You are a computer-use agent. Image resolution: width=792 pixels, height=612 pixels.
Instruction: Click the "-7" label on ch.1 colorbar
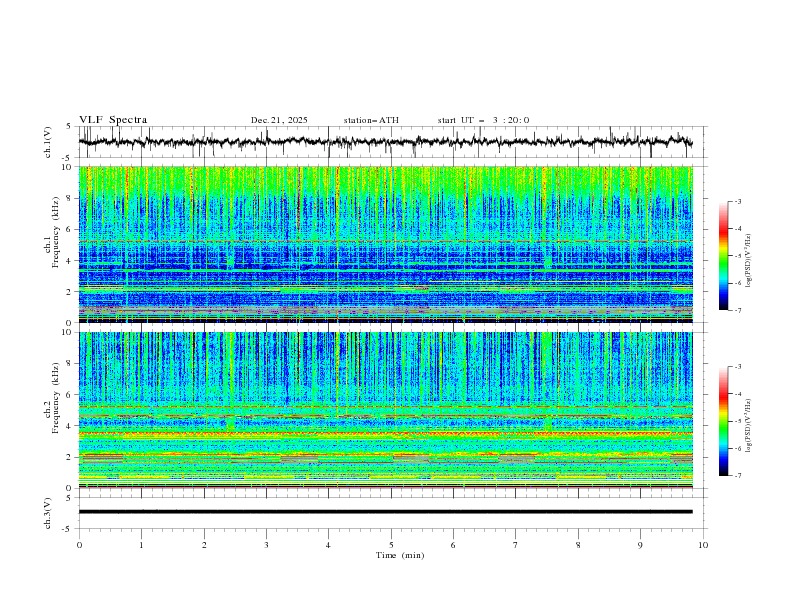coord(738,310)
